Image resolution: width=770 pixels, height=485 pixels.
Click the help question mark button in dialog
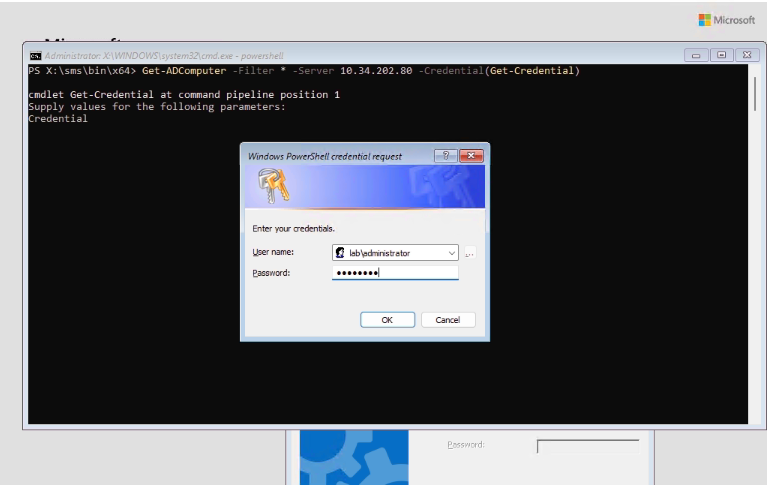[x=445, y=156]
